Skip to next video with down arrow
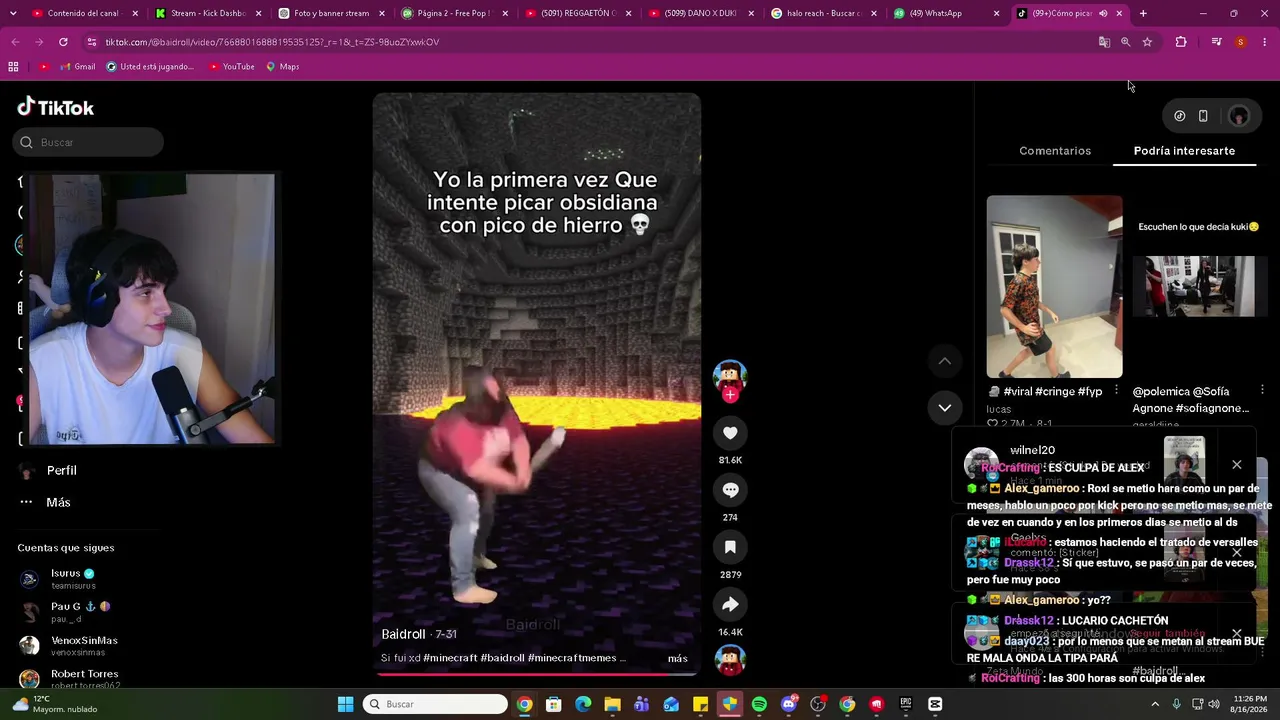Image resolution: width=1280 pixels, height=720 pixels. click(x=944, y=408)
